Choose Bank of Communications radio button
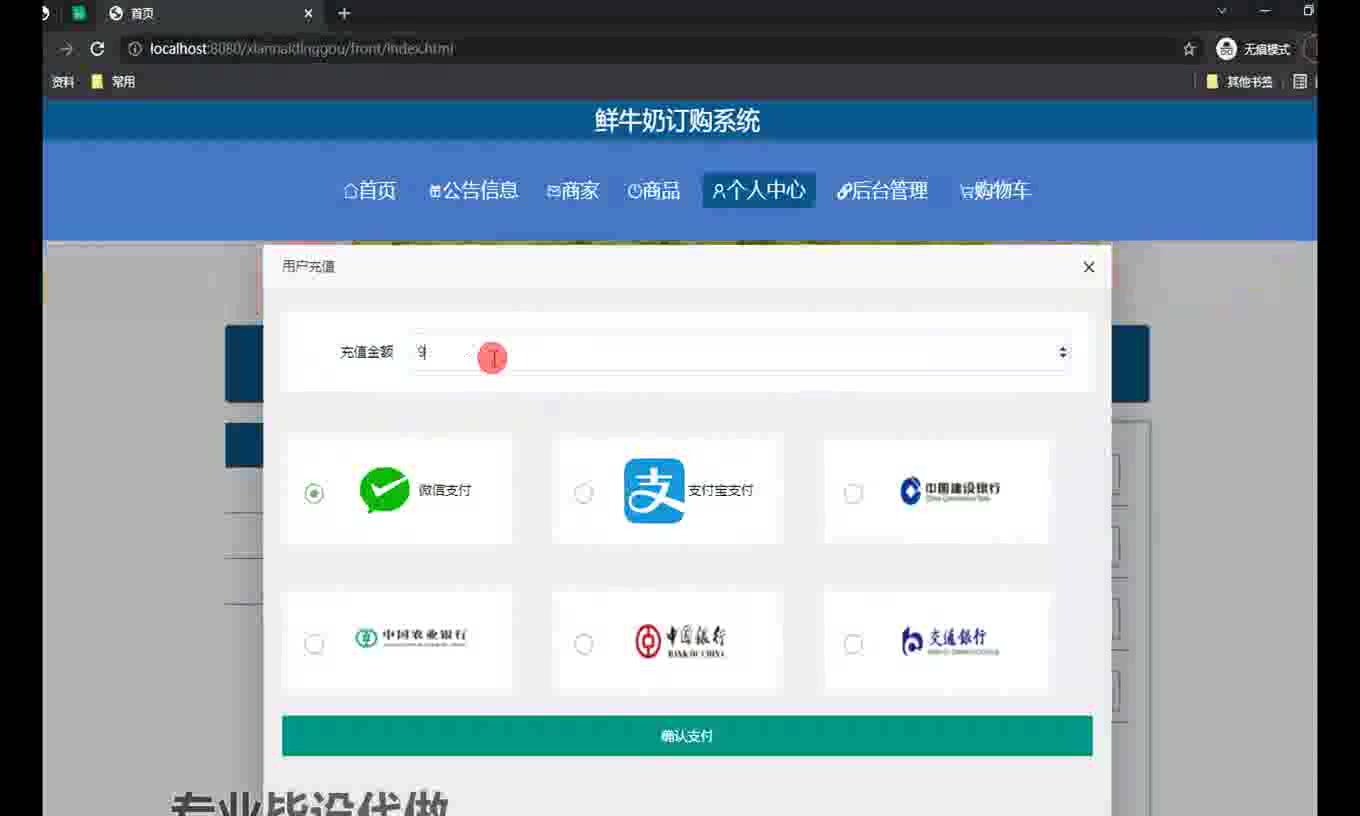1360x816 pixels. point(853,644)
